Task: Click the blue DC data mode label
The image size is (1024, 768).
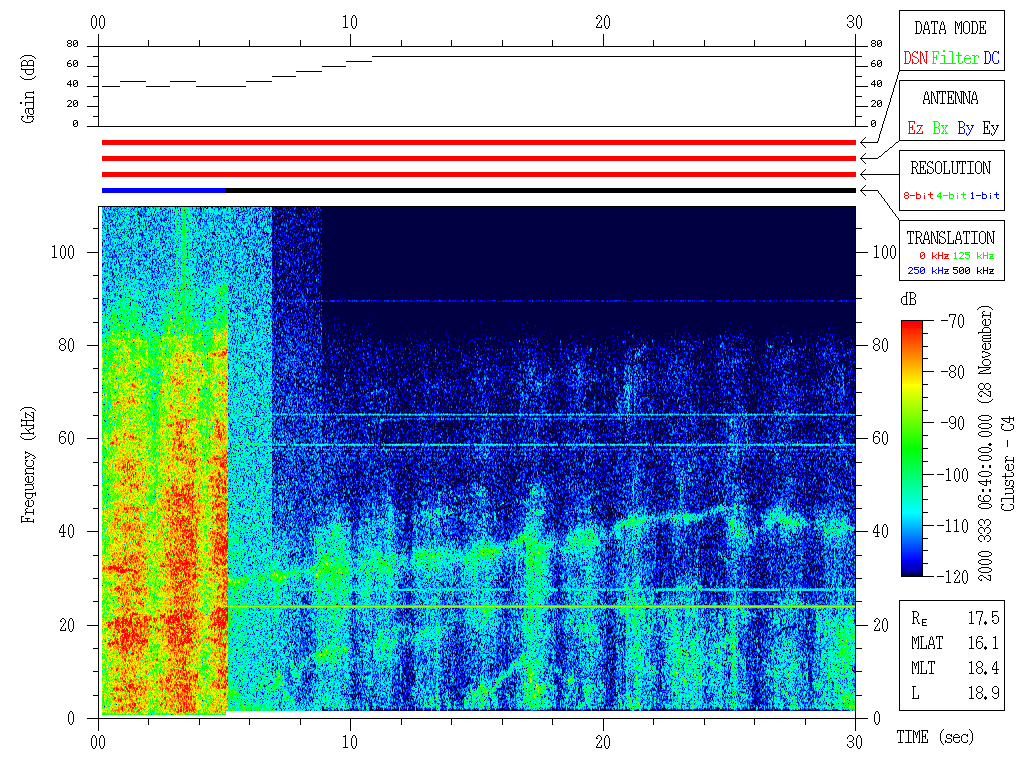Action: pyautogui.click(x=991, y=59)
